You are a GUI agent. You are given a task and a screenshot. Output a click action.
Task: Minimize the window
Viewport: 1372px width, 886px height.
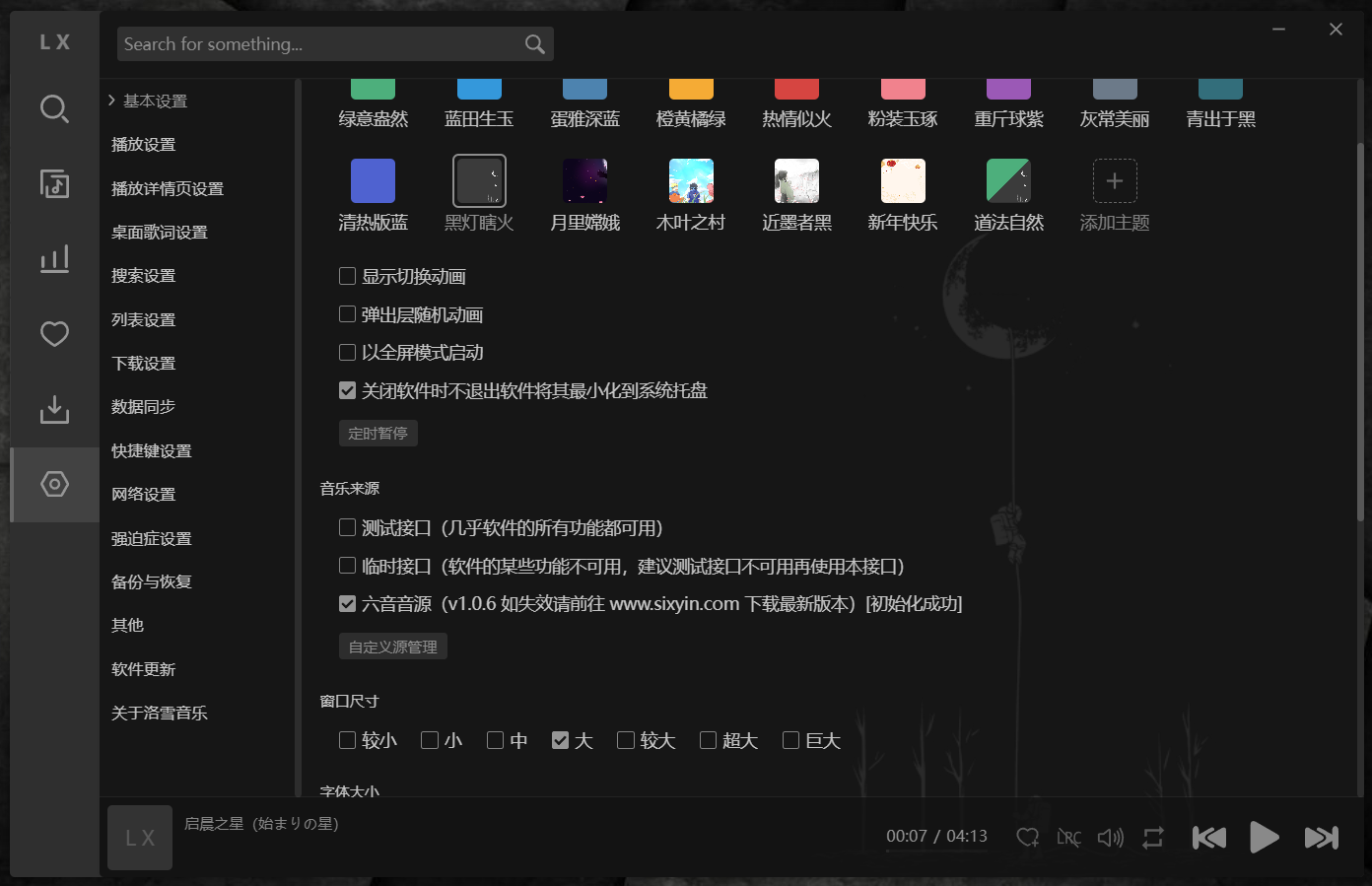tap(1278, 29)
